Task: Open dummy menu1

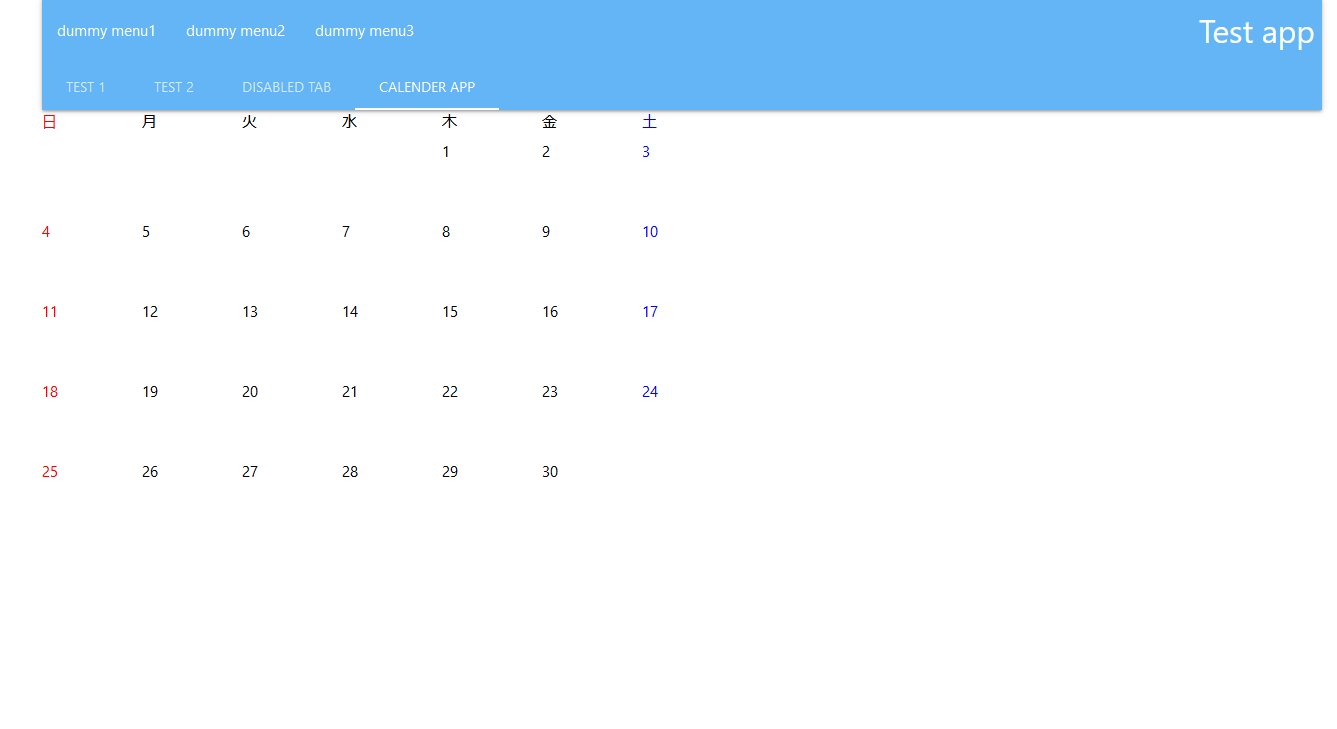Action: tap(106, 31)
